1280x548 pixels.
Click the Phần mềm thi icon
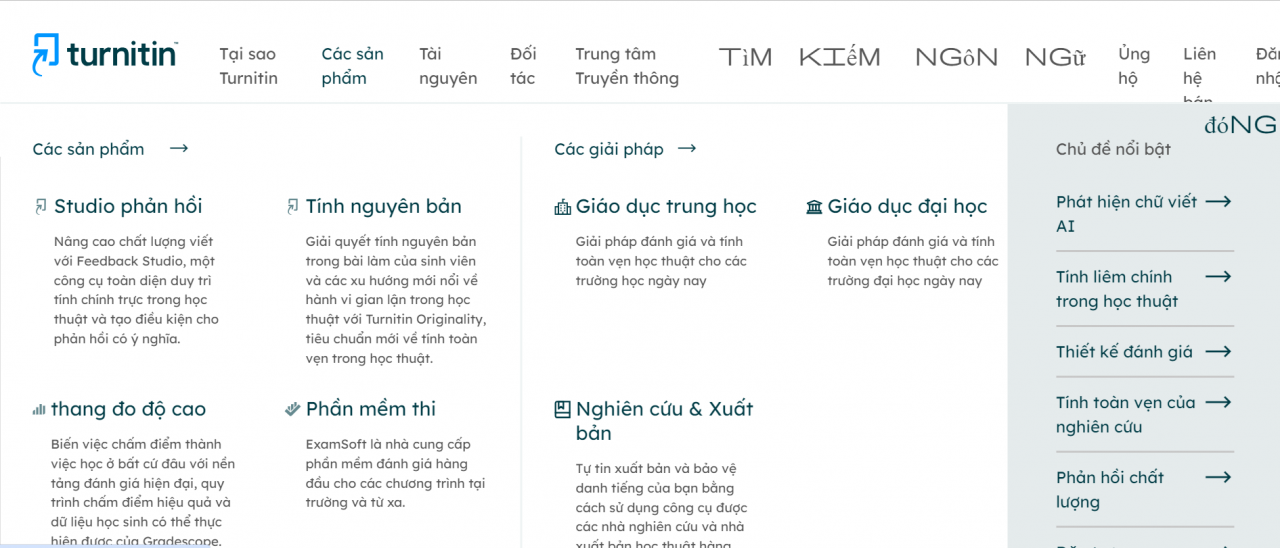click(293, 409)
